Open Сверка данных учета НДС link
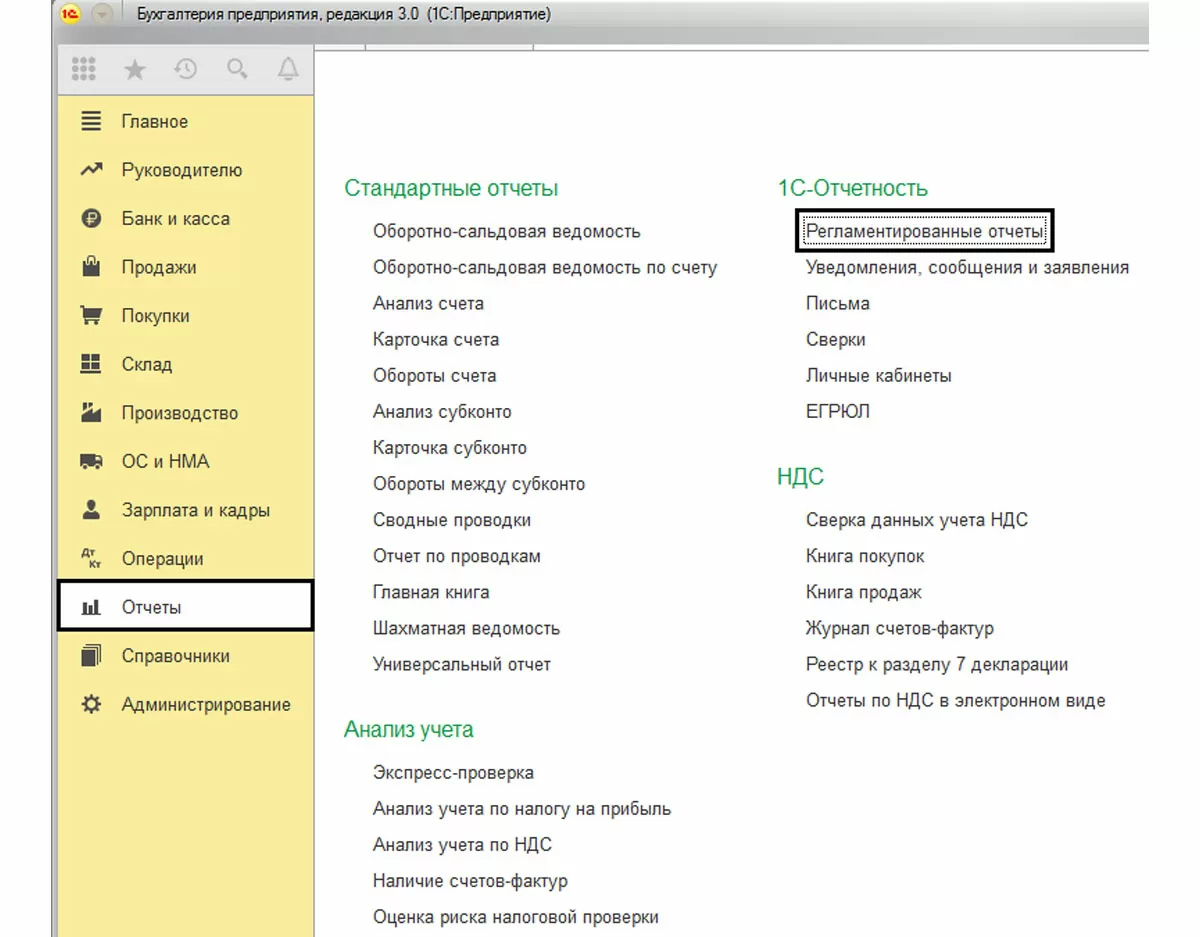Image resolution: width=1200 pixels, height=937 pixels. click(x=917, y=520)
